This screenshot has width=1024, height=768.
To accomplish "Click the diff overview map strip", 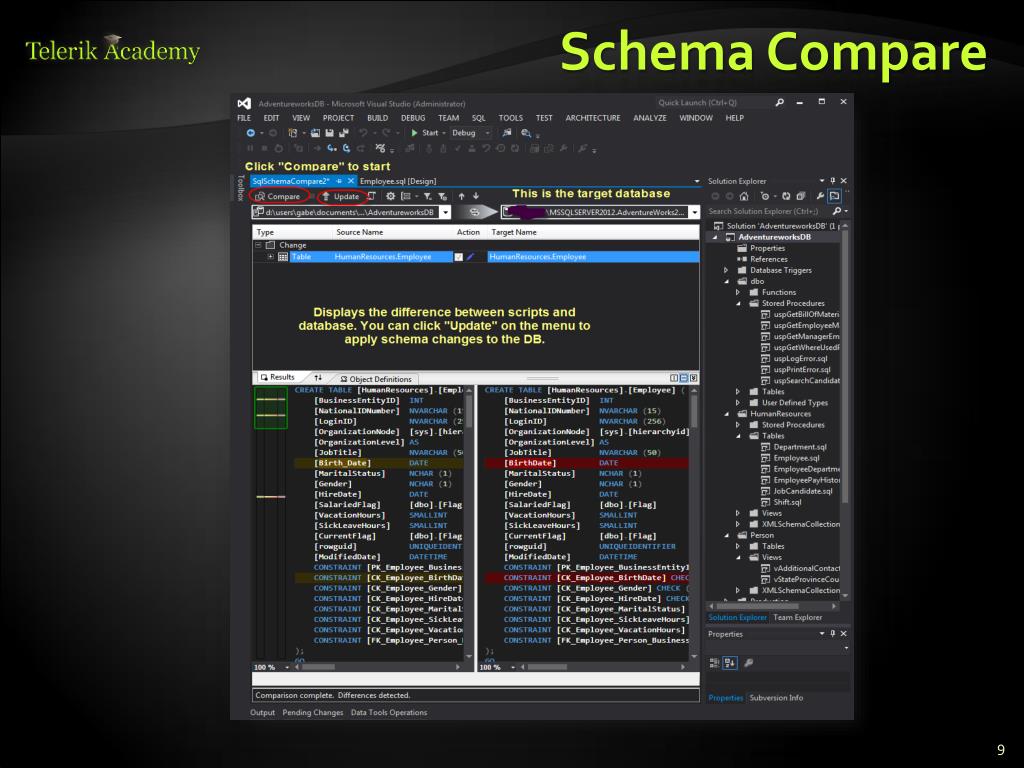I will [x=270, y=522].
